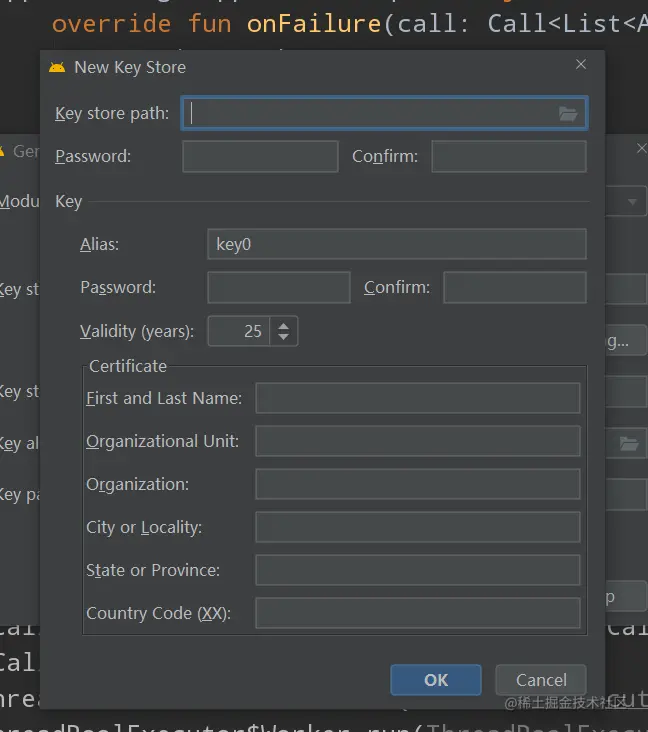Click the key store Password field
This screenshot has width=648, height=732.
260,156
